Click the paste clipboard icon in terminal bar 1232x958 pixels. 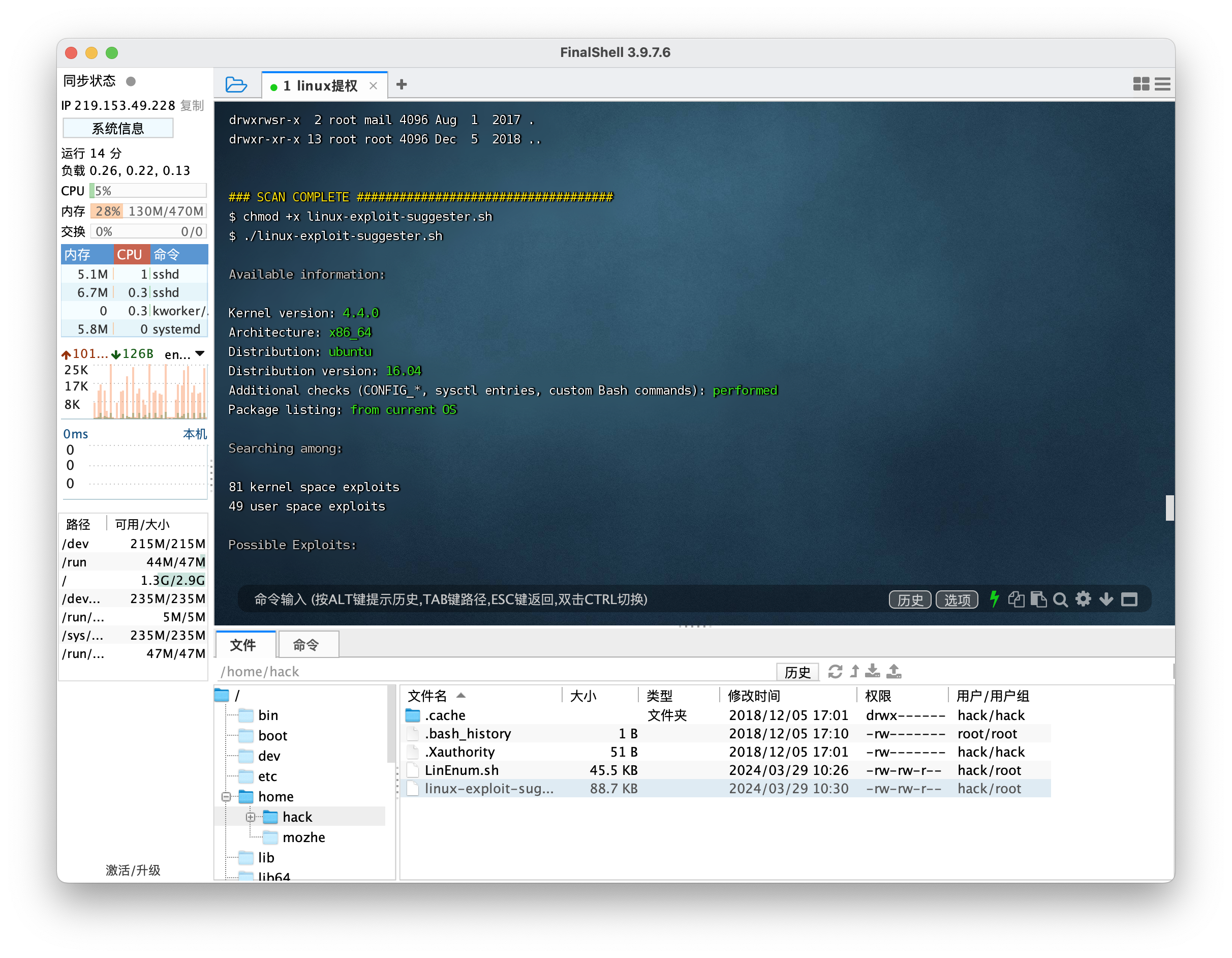[x=1038, y=599]
